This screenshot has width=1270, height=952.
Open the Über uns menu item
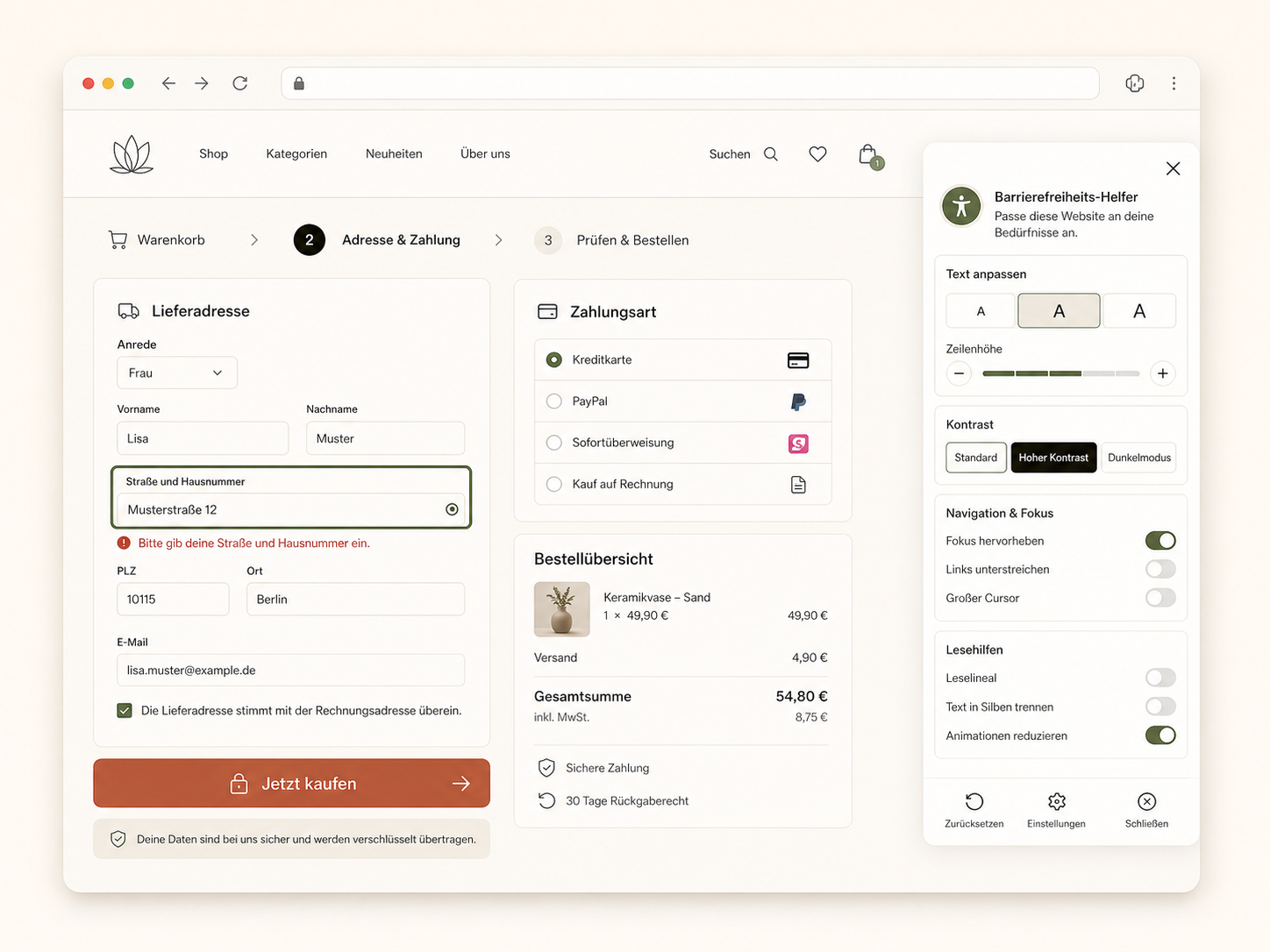[x=485, y=154]
